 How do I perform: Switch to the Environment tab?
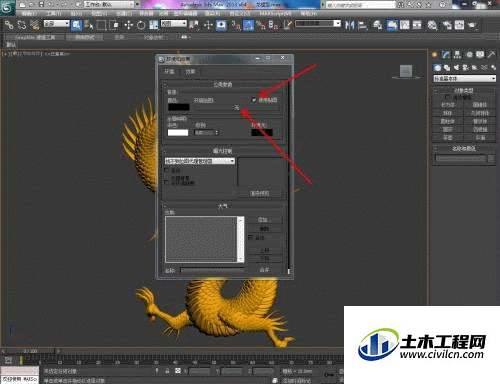click(x=170, y=72)
